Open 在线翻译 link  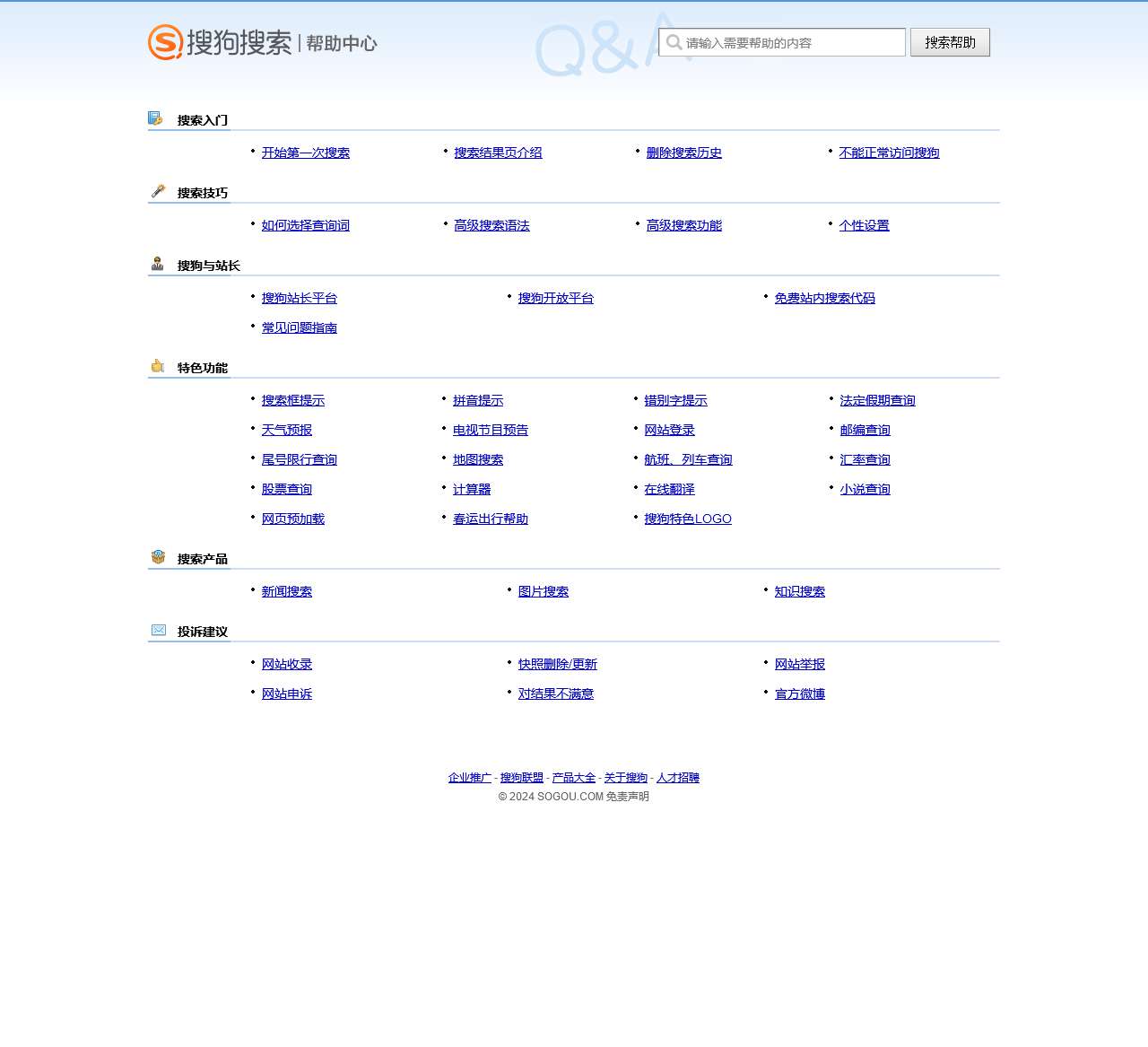point(670,489)
